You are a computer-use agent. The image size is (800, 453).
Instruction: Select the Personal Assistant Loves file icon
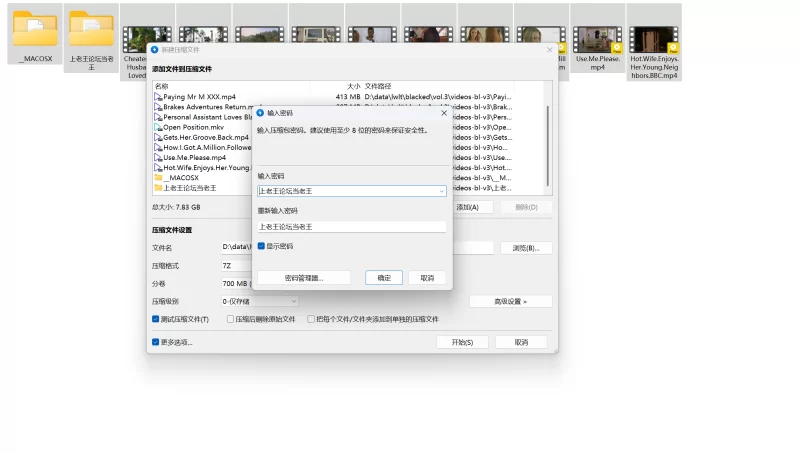pyautogui.click(x=158, y=117)
